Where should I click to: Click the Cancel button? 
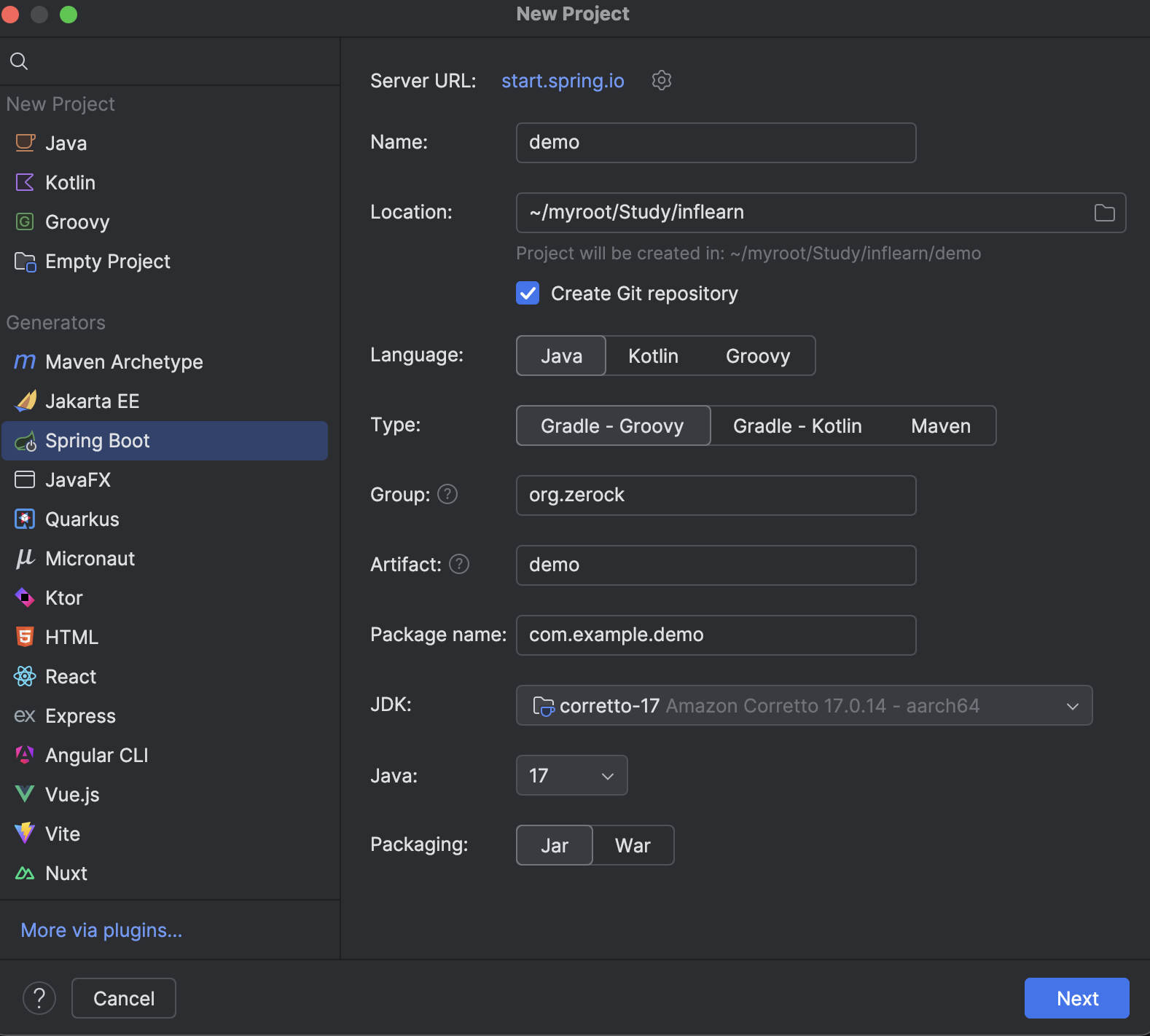coord(124,998)
